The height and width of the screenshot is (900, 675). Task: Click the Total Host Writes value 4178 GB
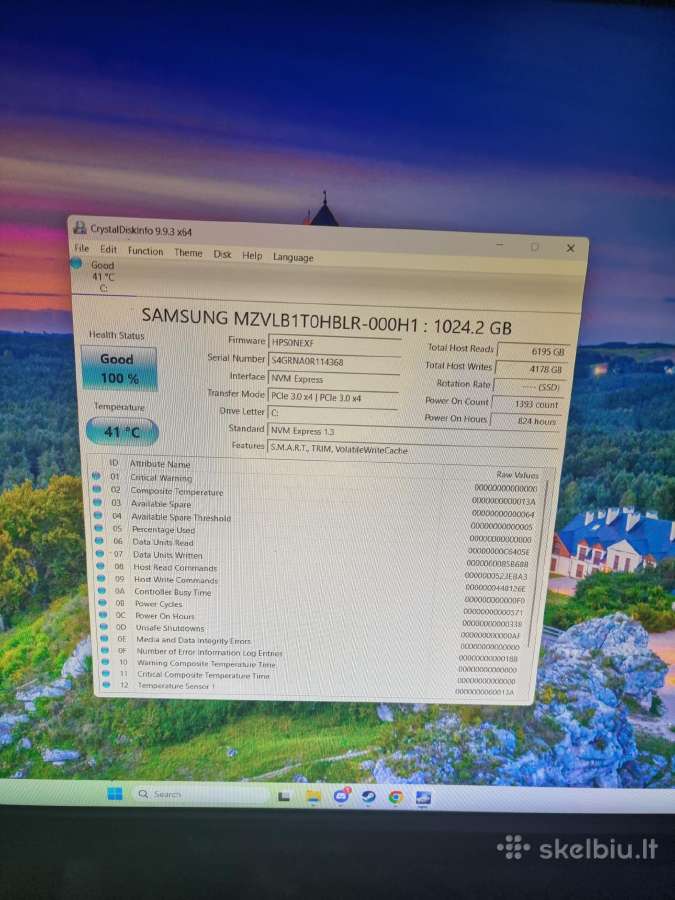532,369
